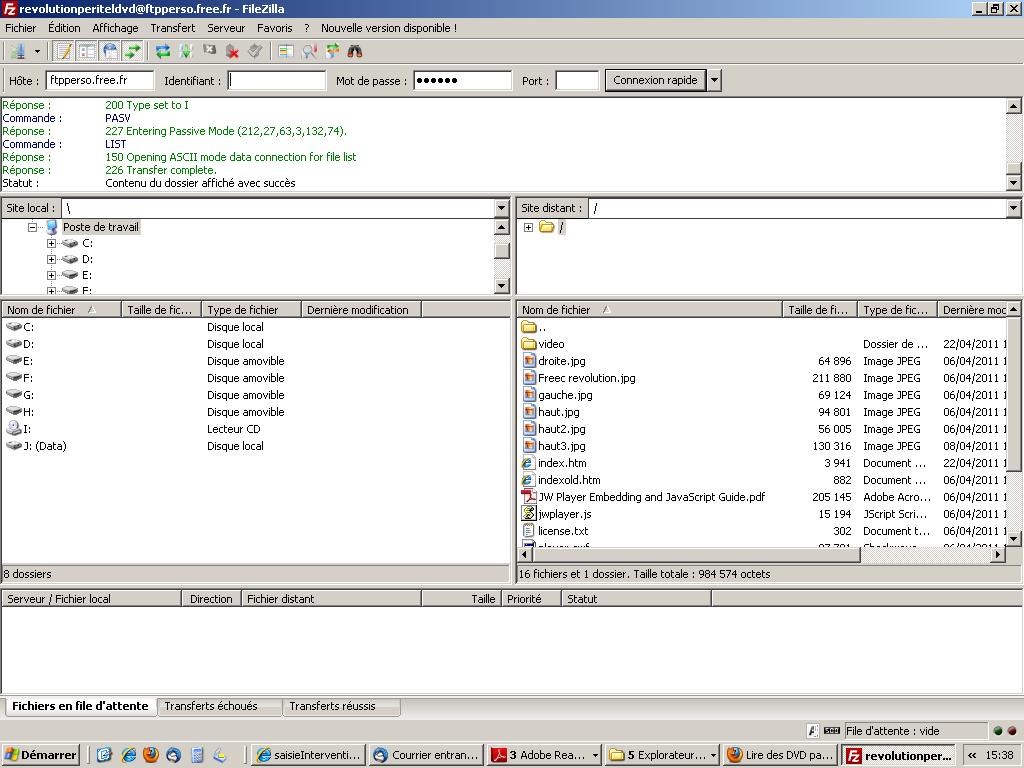
Task: Sort remote list by Taille de fichier column
Action: (820, 310)
